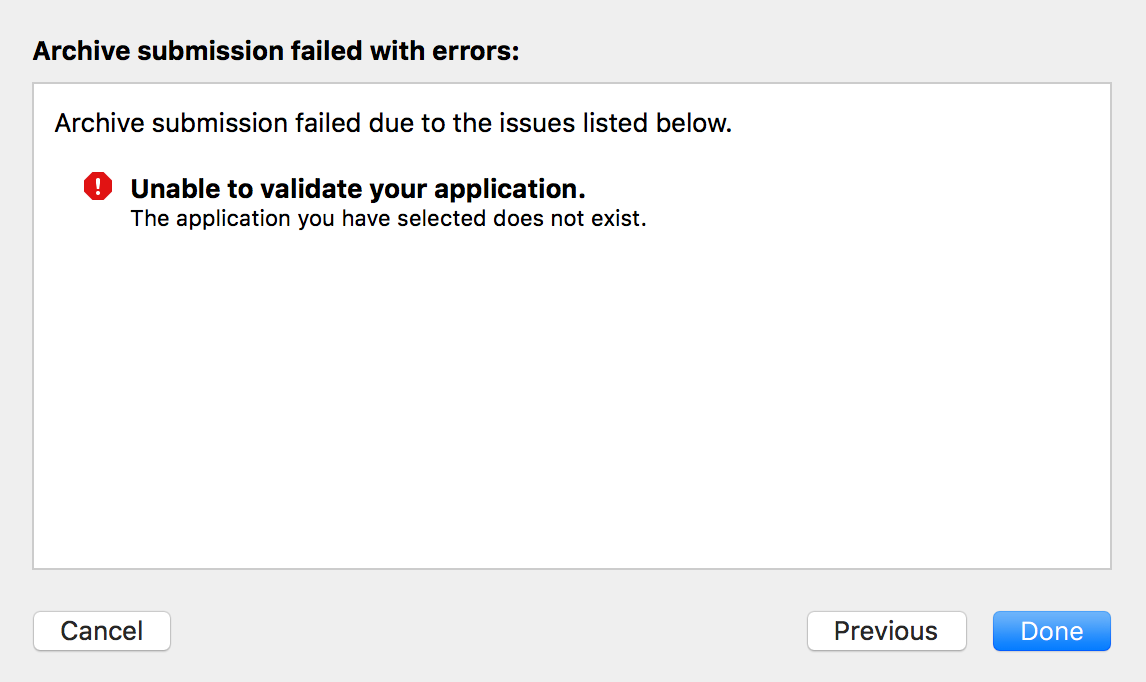Click the "Archive submission failed with errors:" title
Screen dimensions: 1146x682
276,51
